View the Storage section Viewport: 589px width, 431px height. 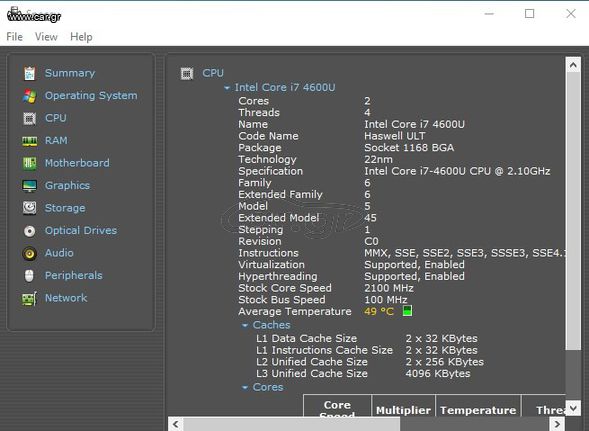click(65, 208)
